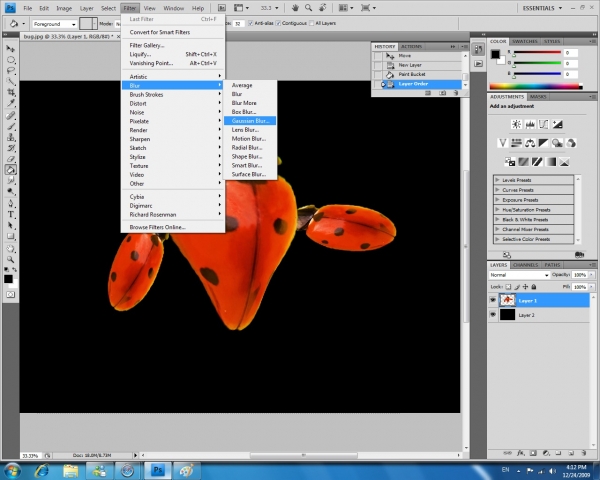
Task: Select the Healing Brush tool
Action: [11, 115]
